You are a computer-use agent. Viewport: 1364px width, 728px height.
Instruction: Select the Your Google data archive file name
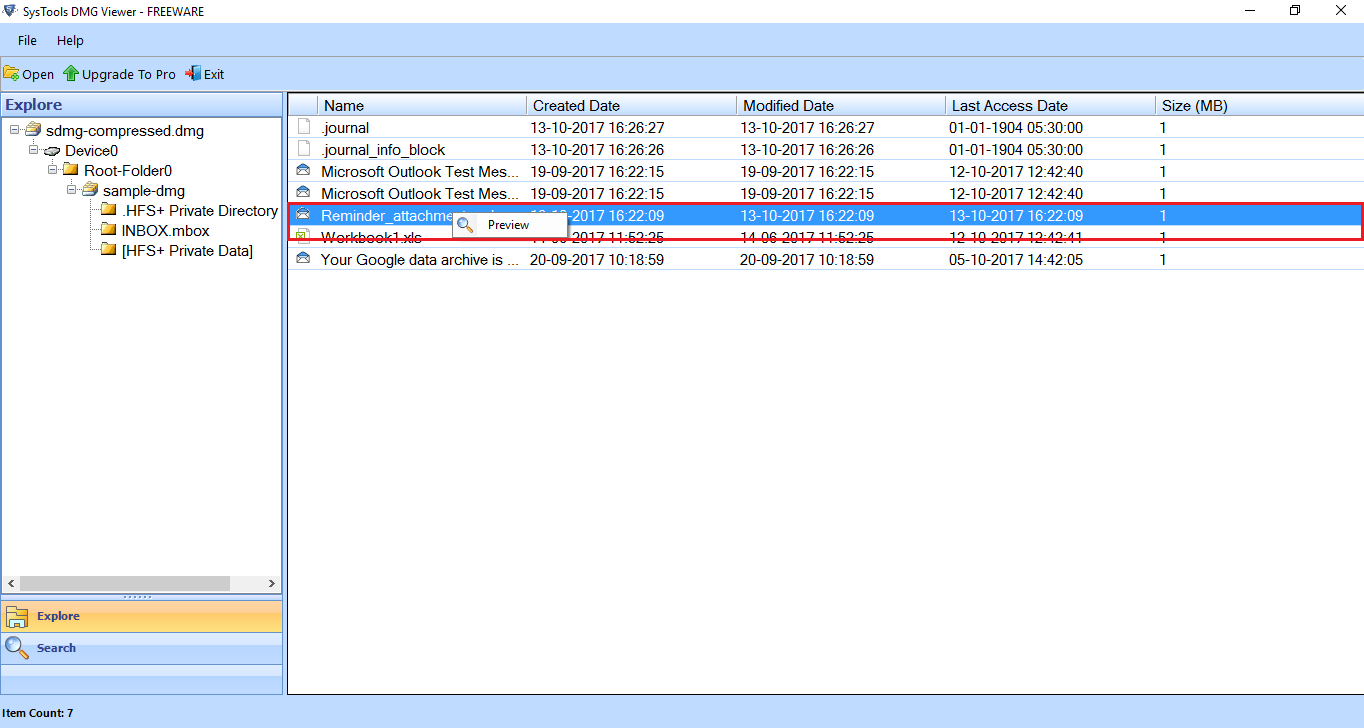point(420,260)
